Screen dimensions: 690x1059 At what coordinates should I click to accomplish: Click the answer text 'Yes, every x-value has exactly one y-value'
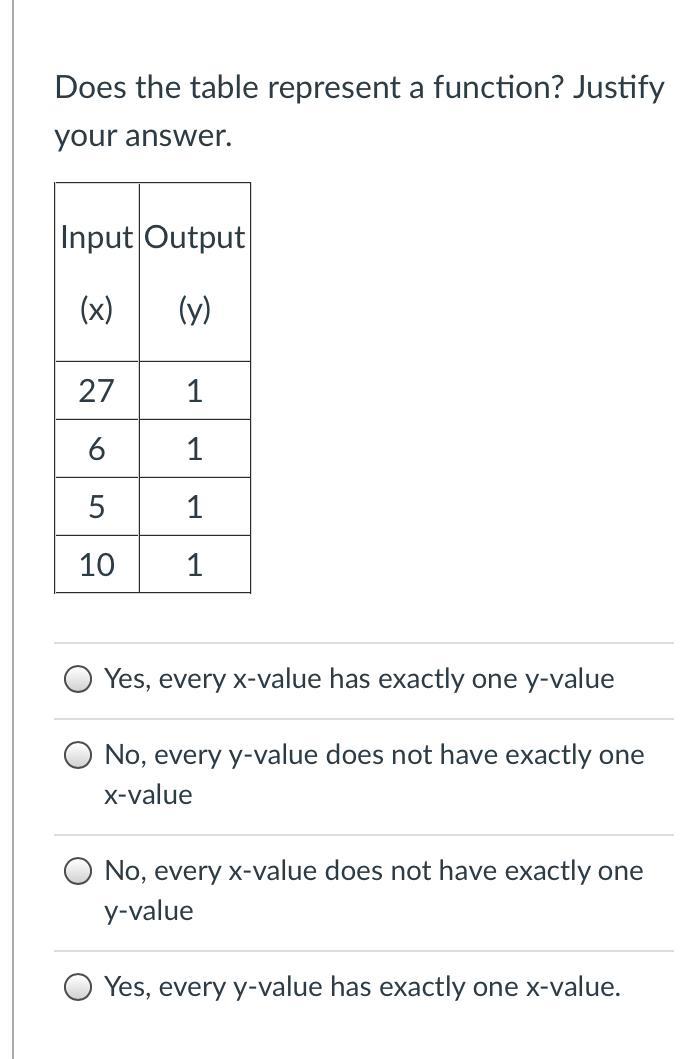point(359,679)
